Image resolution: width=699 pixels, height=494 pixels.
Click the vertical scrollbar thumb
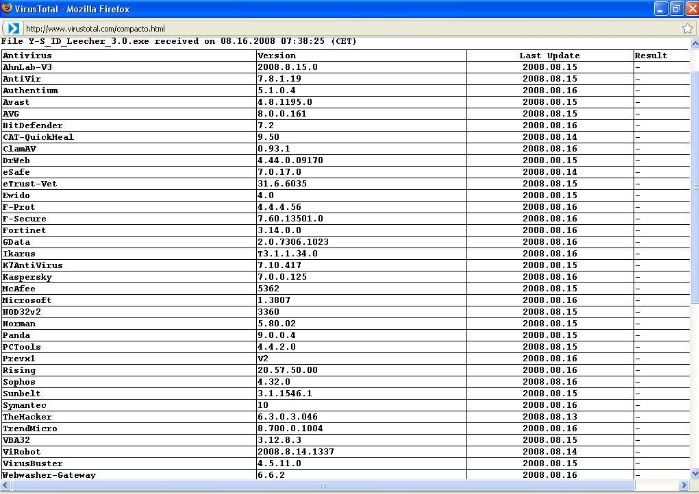click(x=695, y=186)
